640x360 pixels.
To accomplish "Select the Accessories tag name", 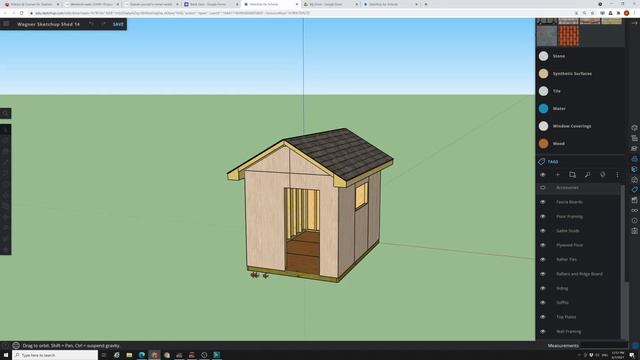I will [x=567, y=188].
